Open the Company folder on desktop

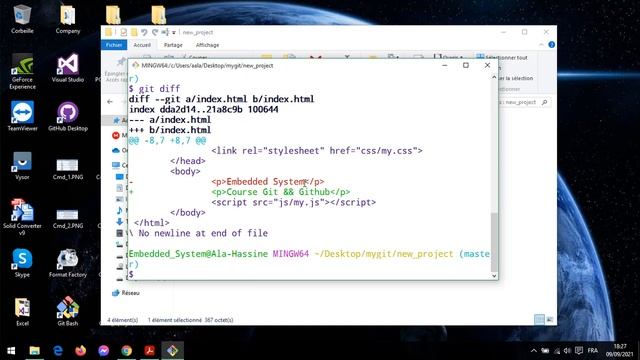click(68, 19)
